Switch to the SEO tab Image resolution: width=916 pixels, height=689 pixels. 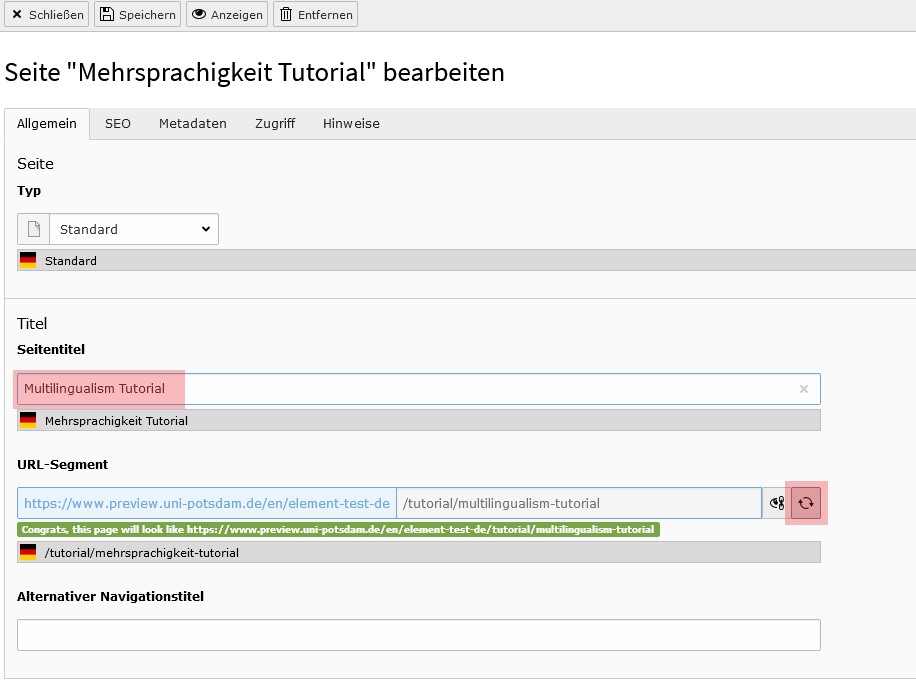coord(118,124)
